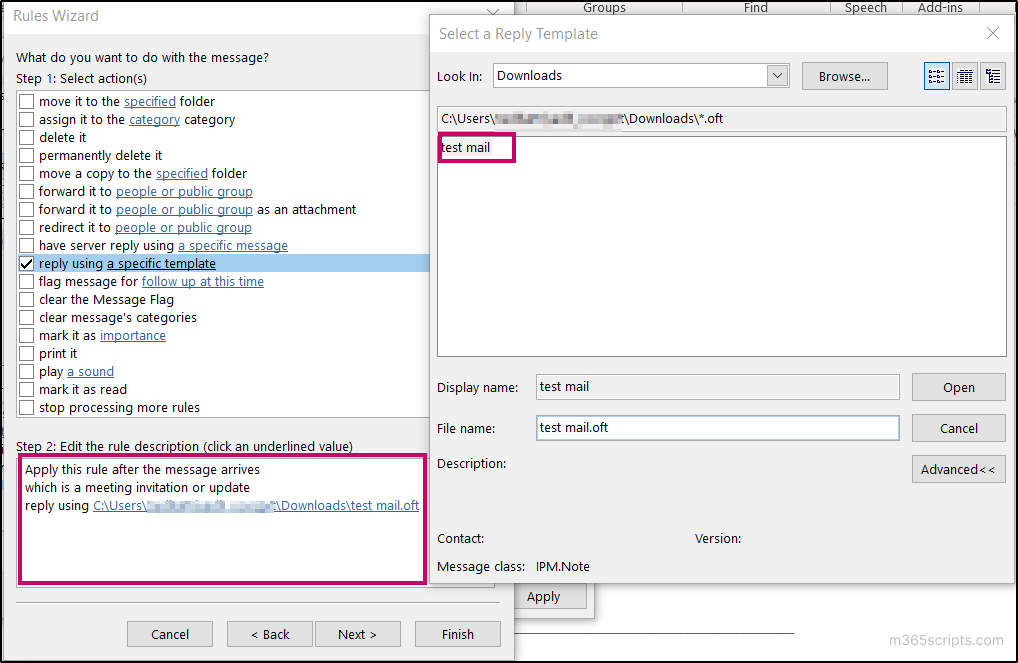Switch template dialog to list icon view
Screen dimensions: 1018x663
pos(936,75)
